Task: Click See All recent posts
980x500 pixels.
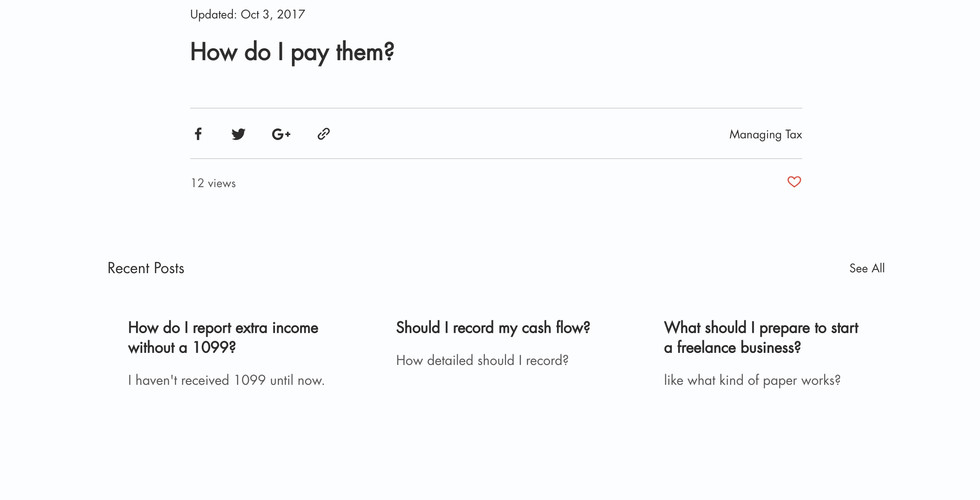Action: pos(866,268)
